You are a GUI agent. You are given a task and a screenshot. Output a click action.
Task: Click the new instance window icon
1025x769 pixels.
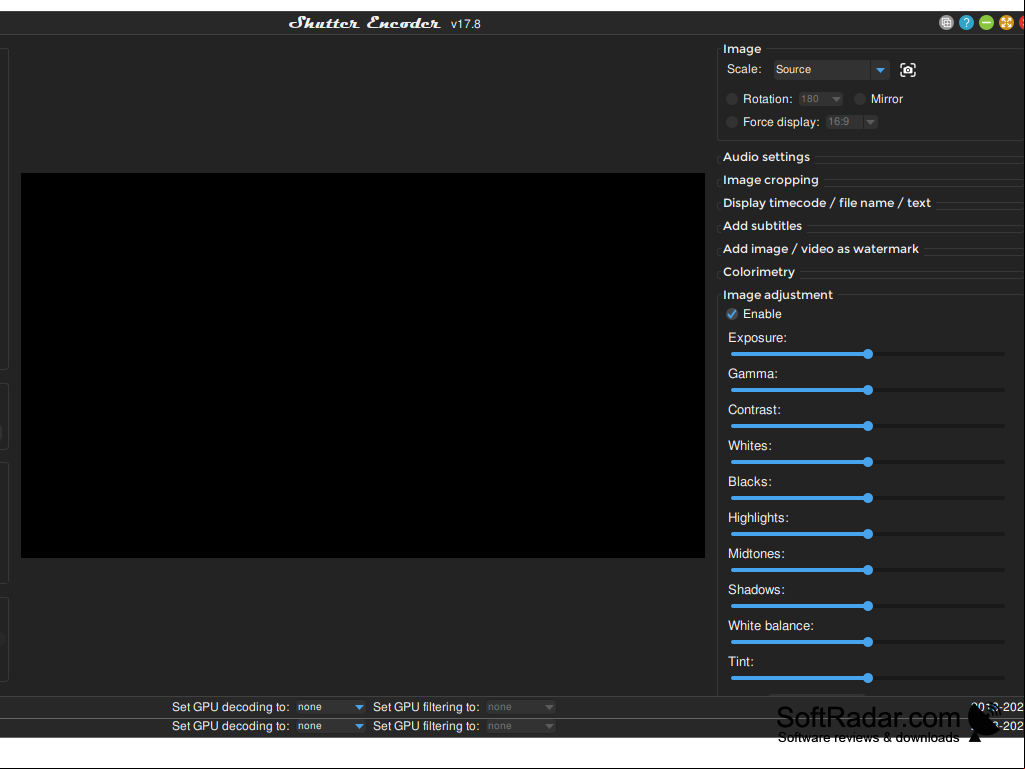click(946, 23)
